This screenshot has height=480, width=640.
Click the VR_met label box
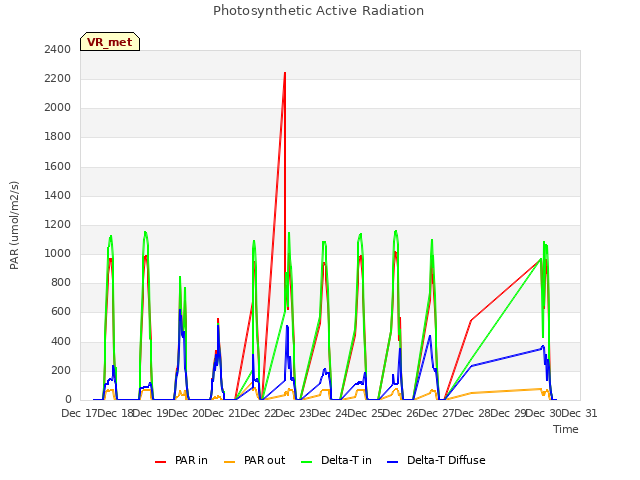tap(110, 42)
